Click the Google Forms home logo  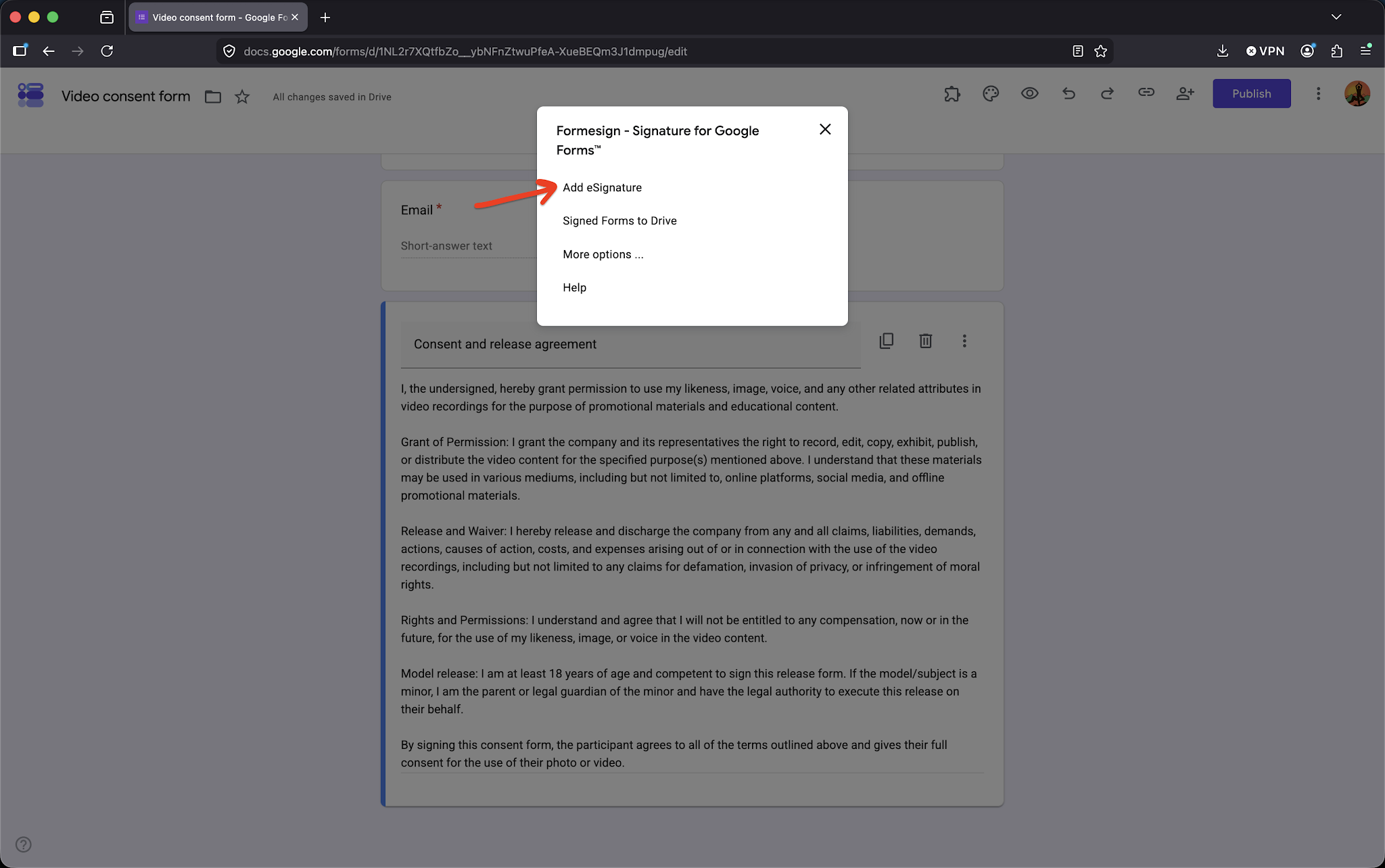pos(30,95)
